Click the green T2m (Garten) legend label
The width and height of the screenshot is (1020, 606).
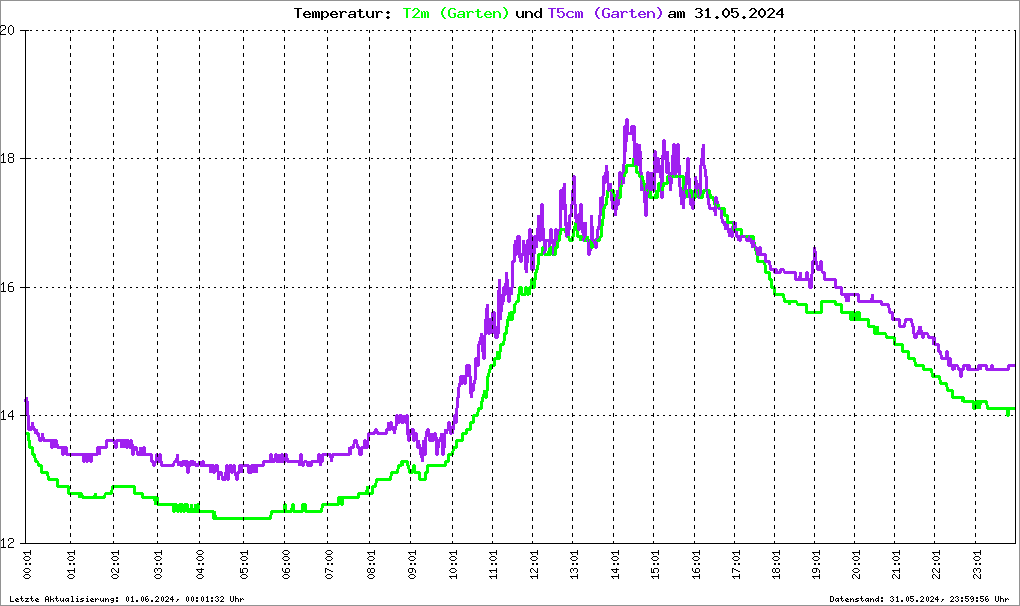click(455, 14)
